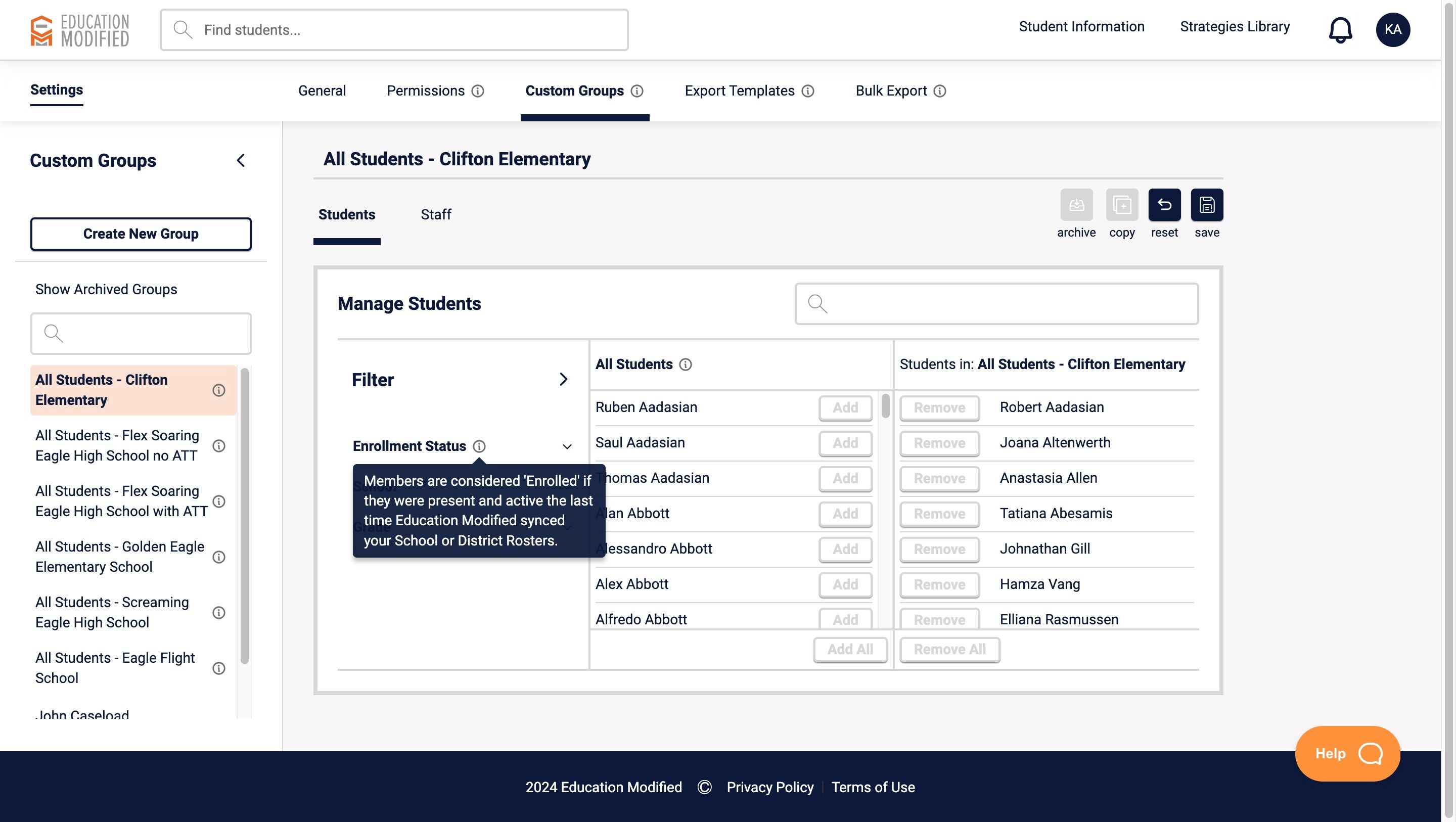
Task: Open the KA user avatar menu
Action: tap(1393, 30)
